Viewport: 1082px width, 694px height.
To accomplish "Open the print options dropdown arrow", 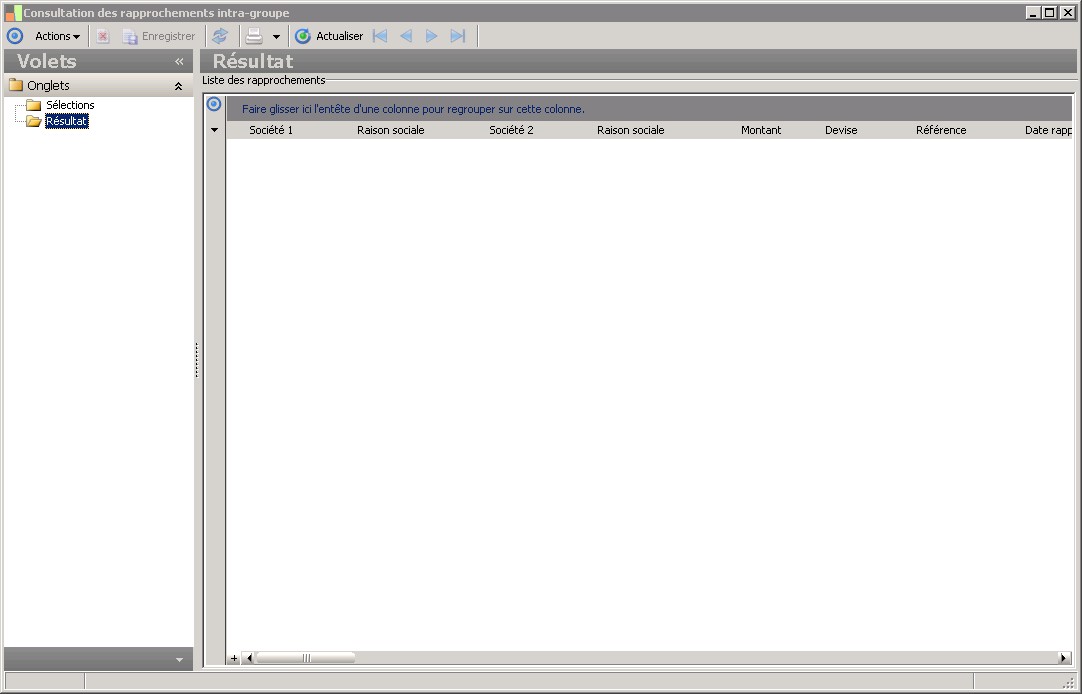I will coord(276,37).
